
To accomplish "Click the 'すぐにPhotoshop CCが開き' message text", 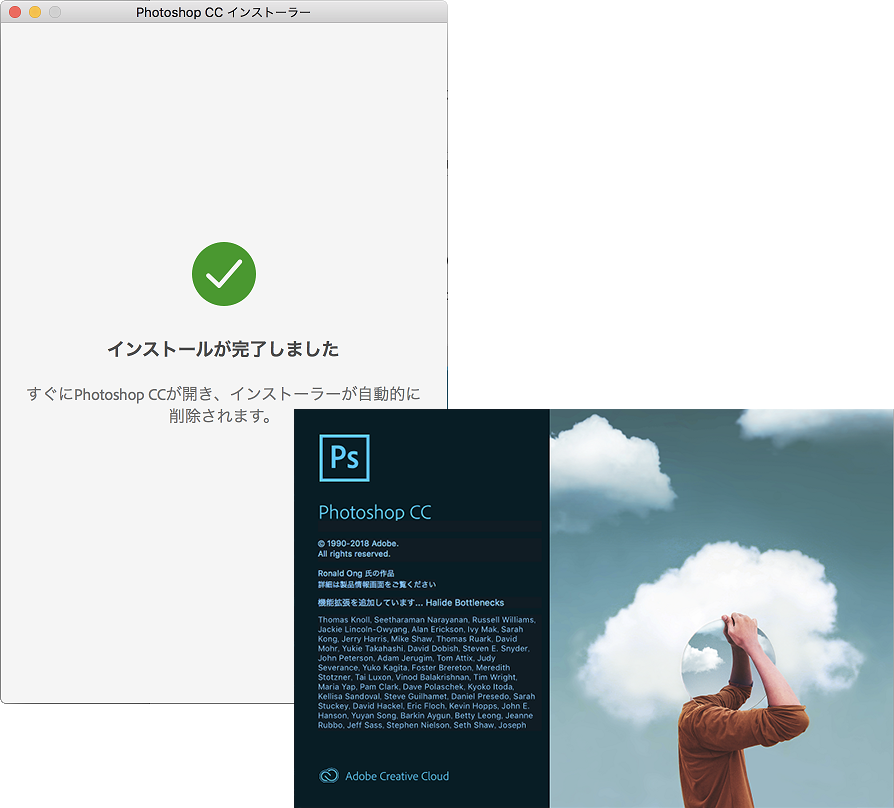I will (224, 404).
